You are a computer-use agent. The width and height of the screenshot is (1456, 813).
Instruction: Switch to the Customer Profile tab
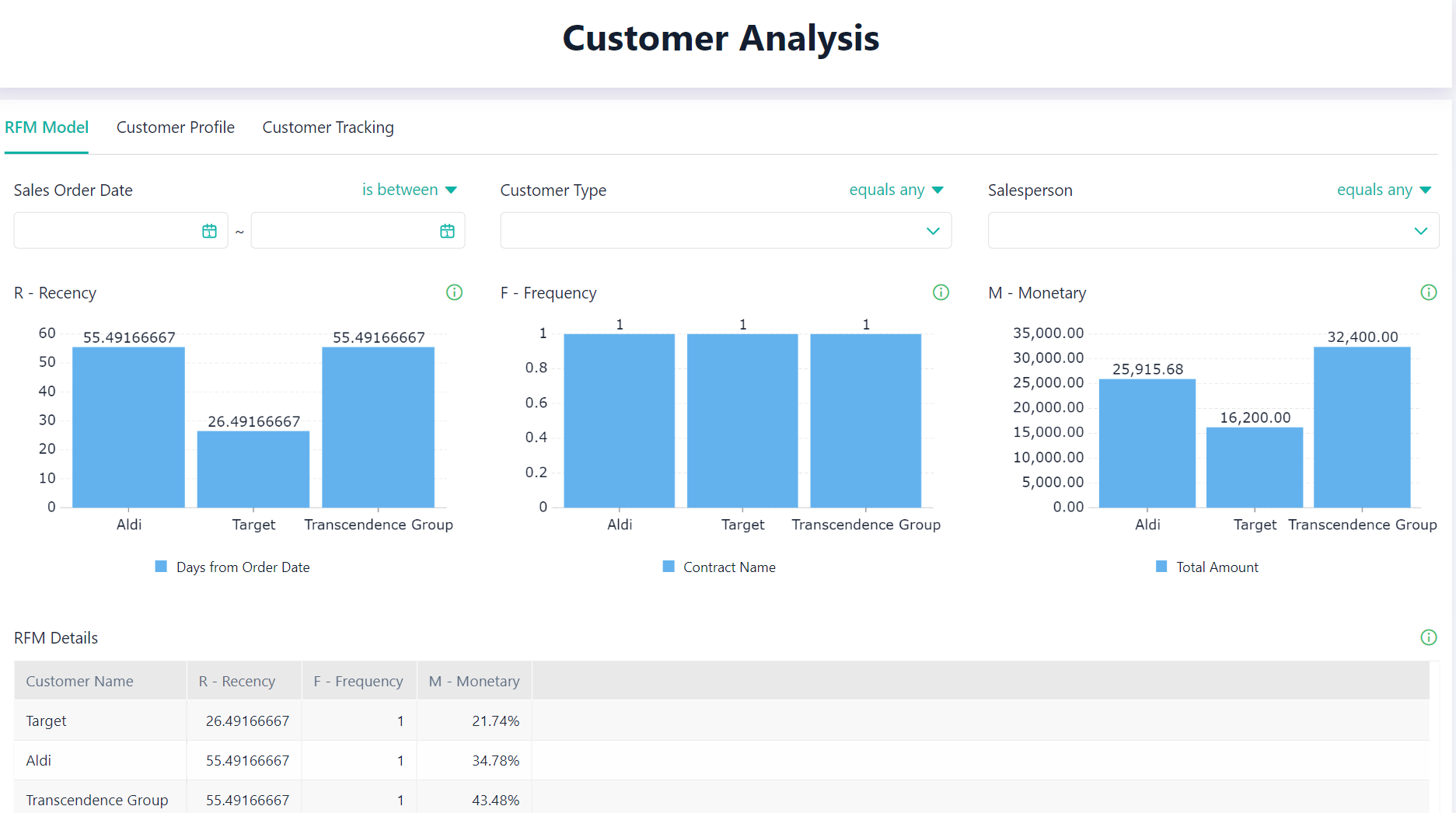[x=176, y=127]
